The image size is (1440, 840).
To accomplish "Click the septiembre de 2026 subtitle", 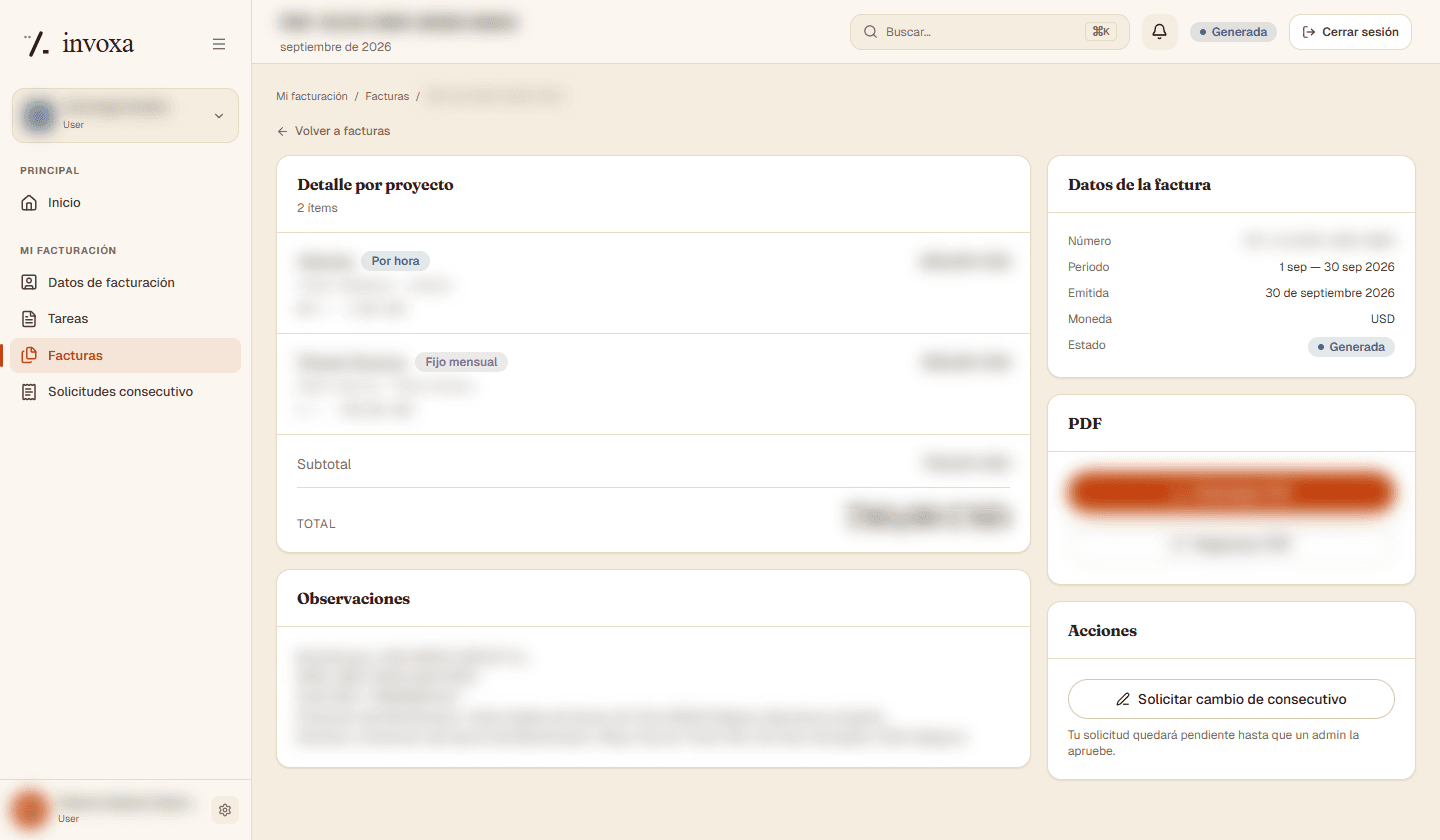I will coord(336,47).
